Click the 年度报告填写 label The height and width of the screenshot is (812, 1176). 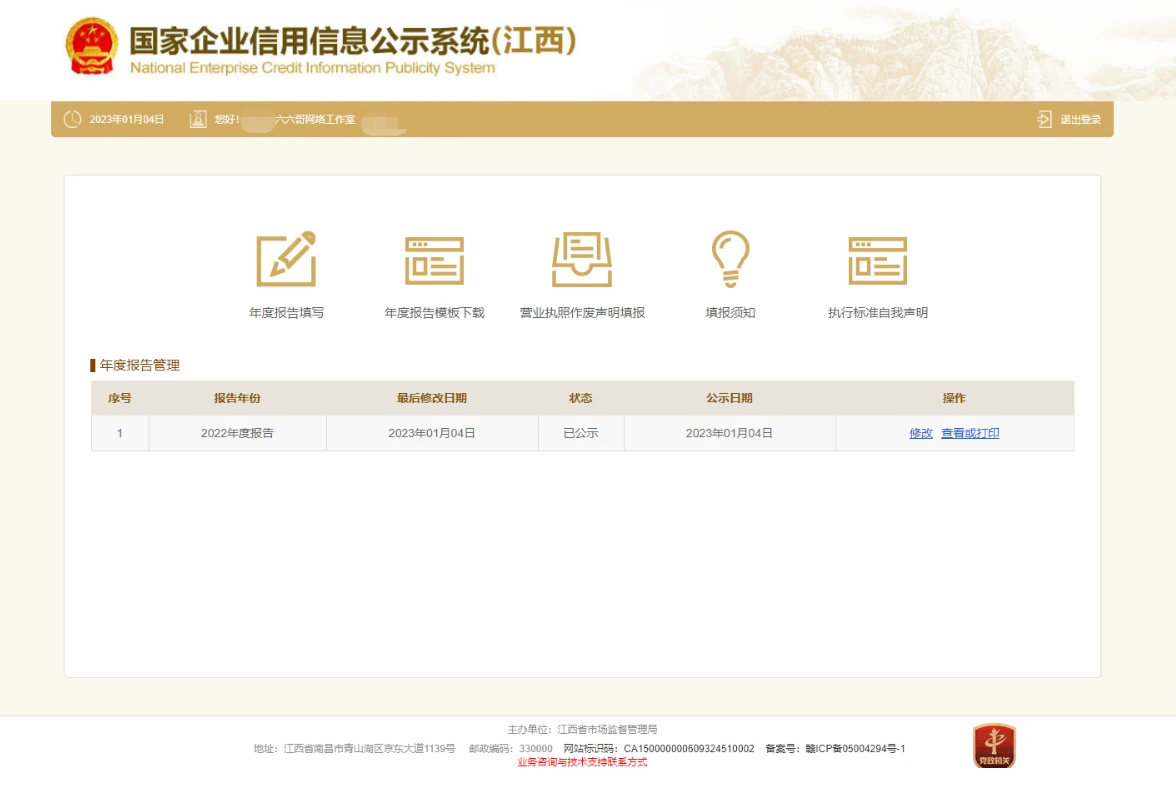pyautogui.click(x=286, y=313)
